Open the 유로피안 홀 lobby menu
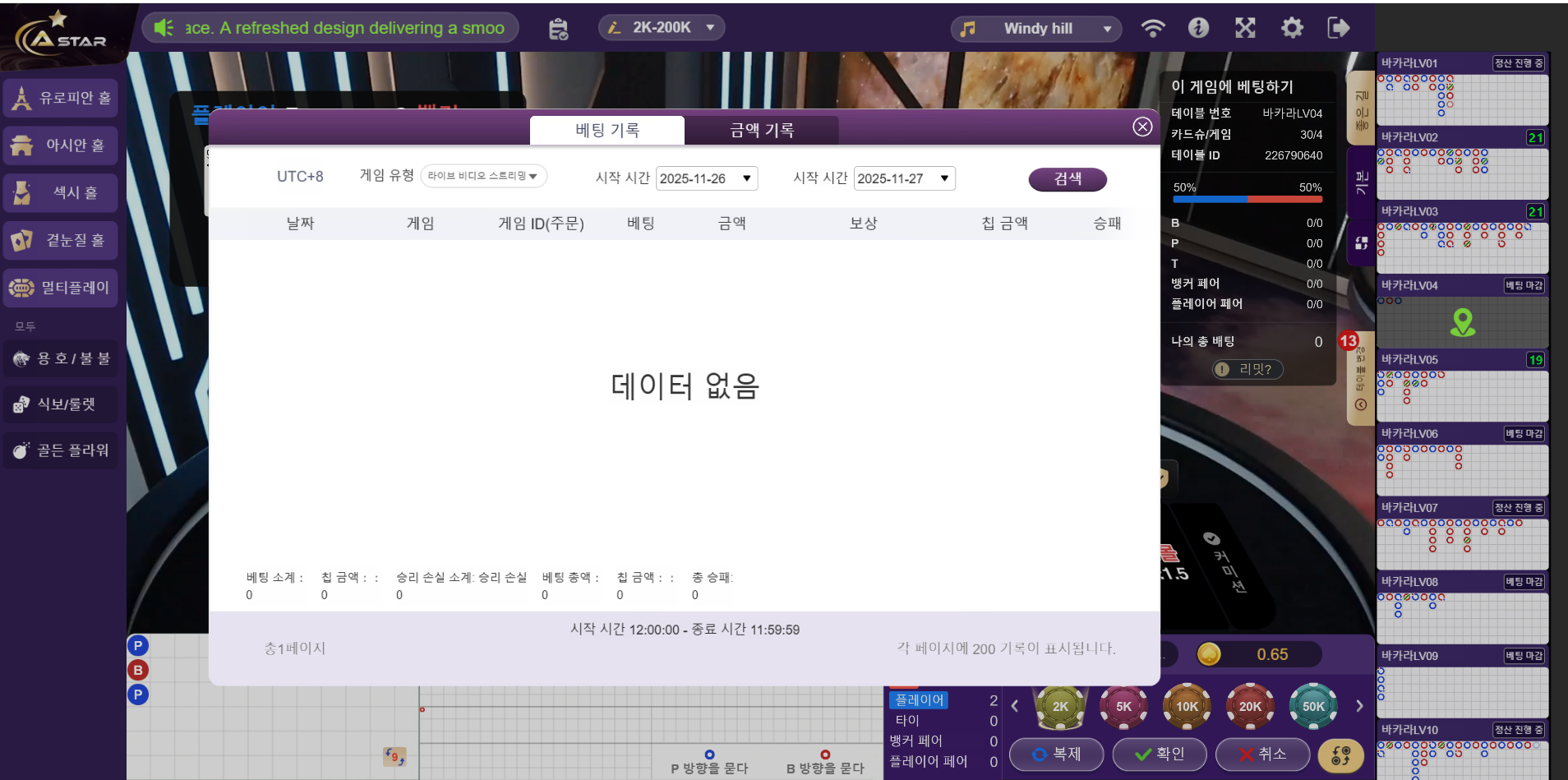Viewport: 1568px width, 780px height. coord(62,99)
